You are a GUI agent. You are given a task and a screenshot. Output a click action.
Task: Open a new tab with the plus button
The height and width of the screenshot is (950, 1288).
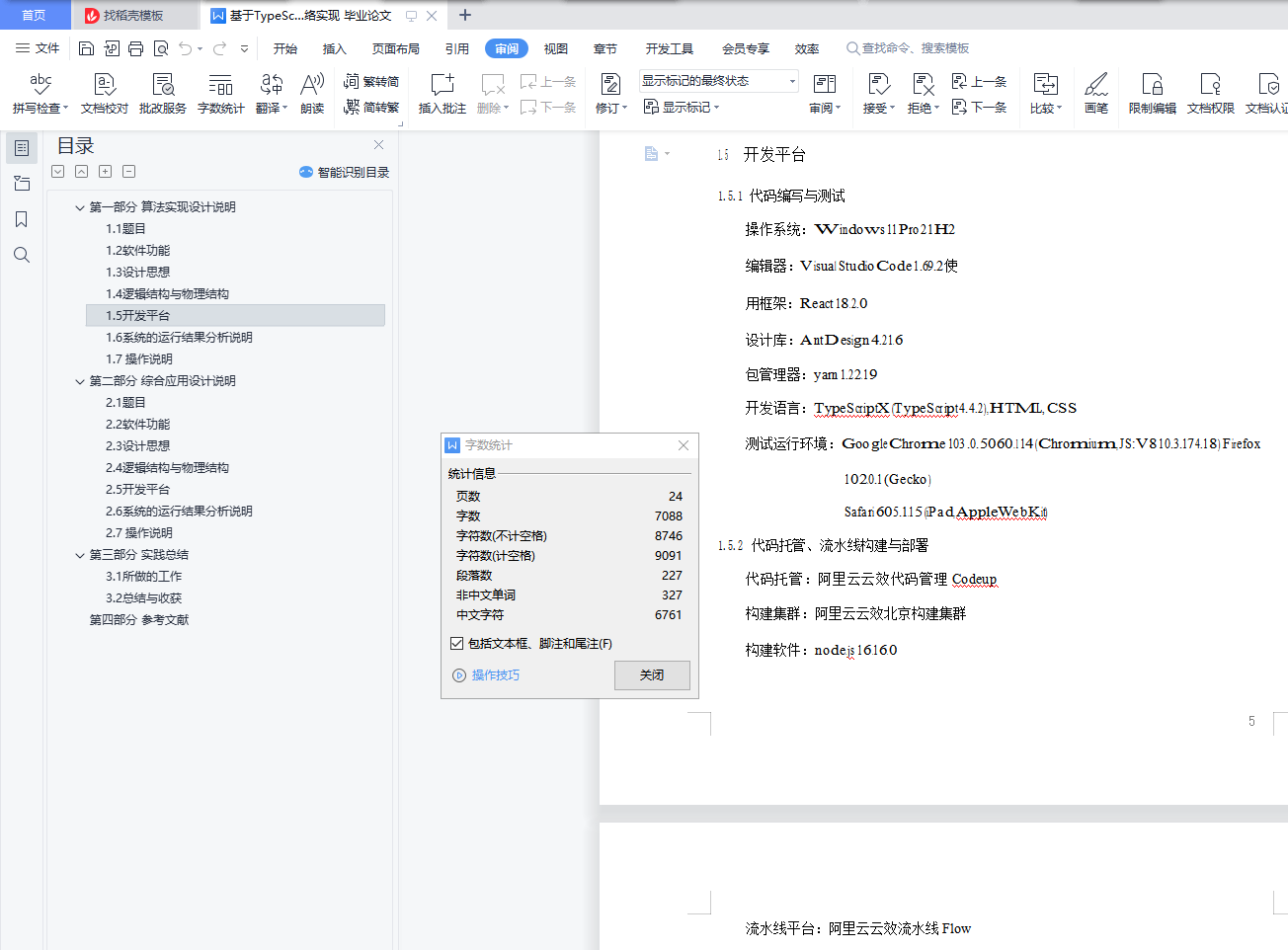[465, 15]
